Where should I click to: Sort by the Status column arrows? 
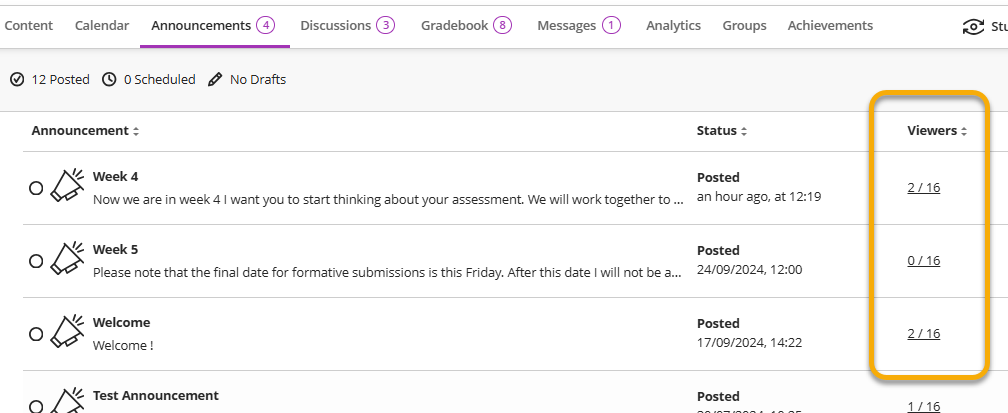744,131
